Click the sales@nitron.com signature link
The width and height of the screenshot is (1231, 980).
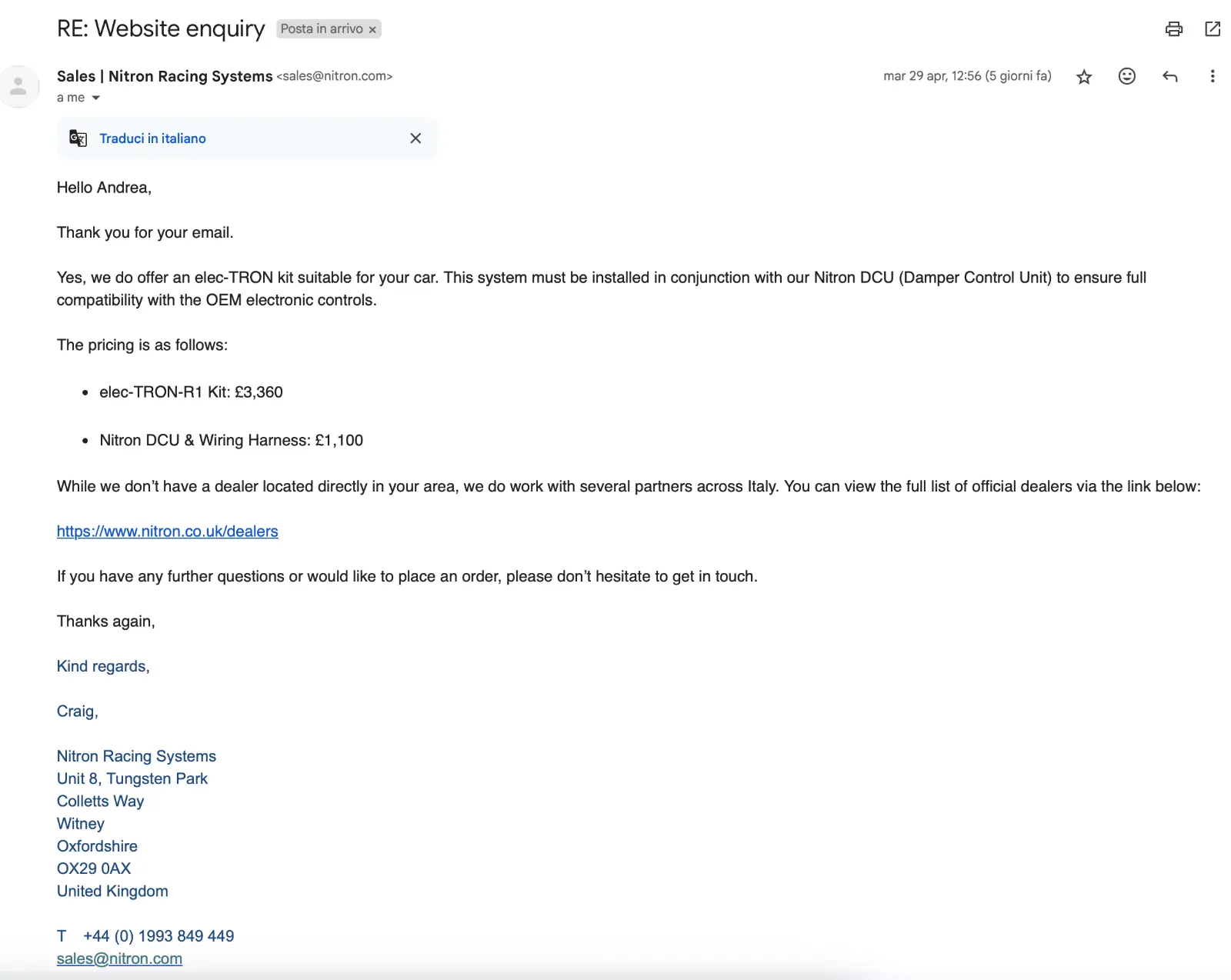click(x=119, y=958)
